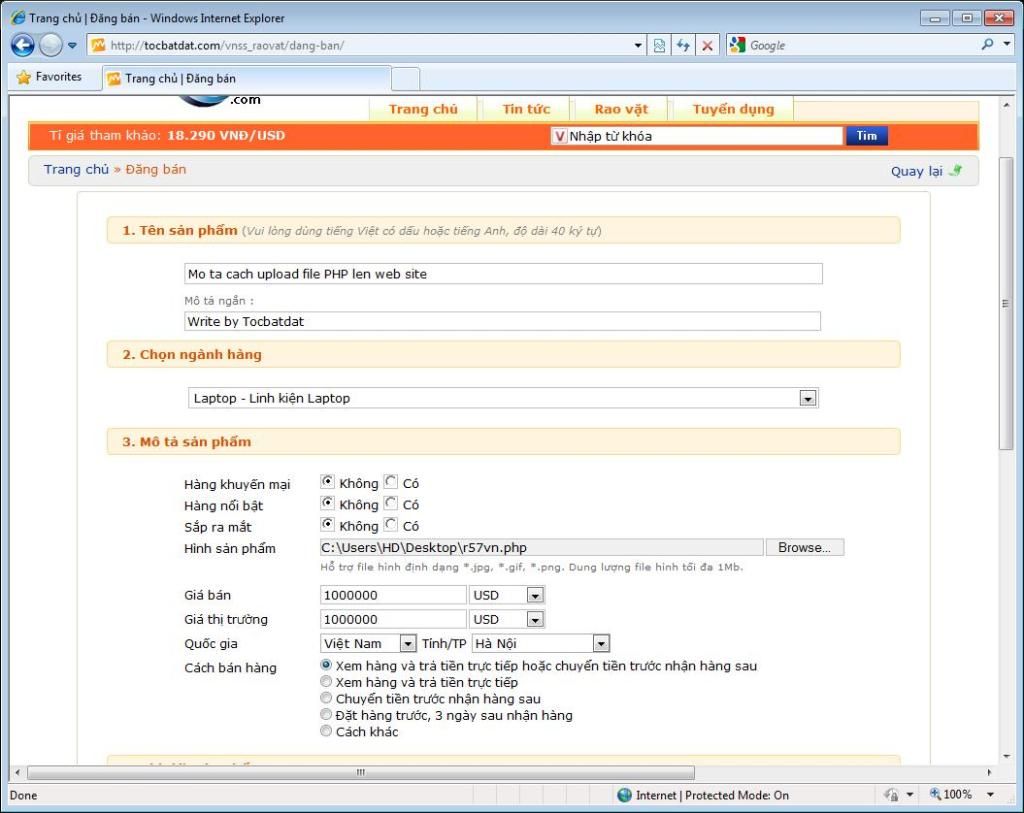Viewport: 1024px width, 813px height.
Task: Click the browser Back arrow button
Action: point(23,45)
